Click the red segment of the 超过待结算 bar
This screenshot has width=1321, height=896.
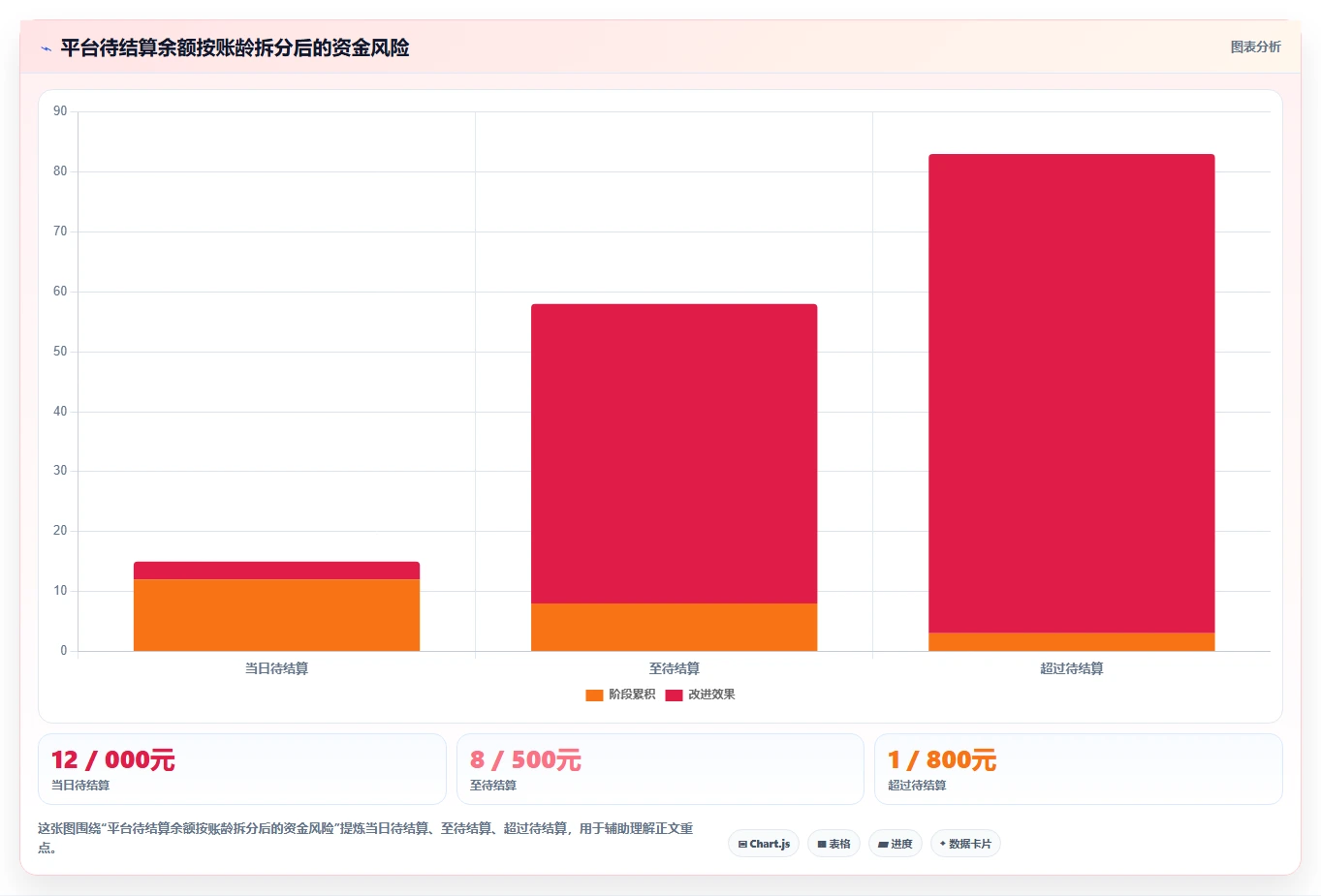click(x=1071, y=393)
